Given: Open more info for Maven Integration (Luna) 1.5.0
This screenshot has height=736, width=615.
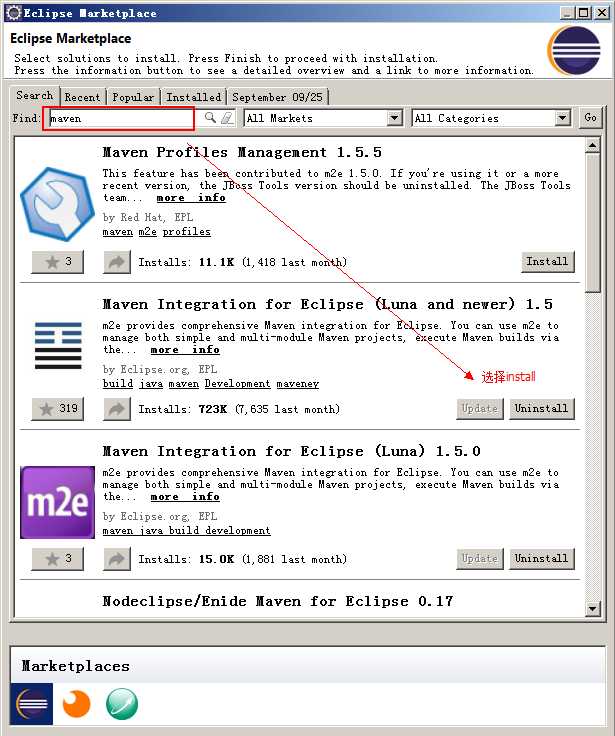Looking at the screenshot, I should pos(185,497).
